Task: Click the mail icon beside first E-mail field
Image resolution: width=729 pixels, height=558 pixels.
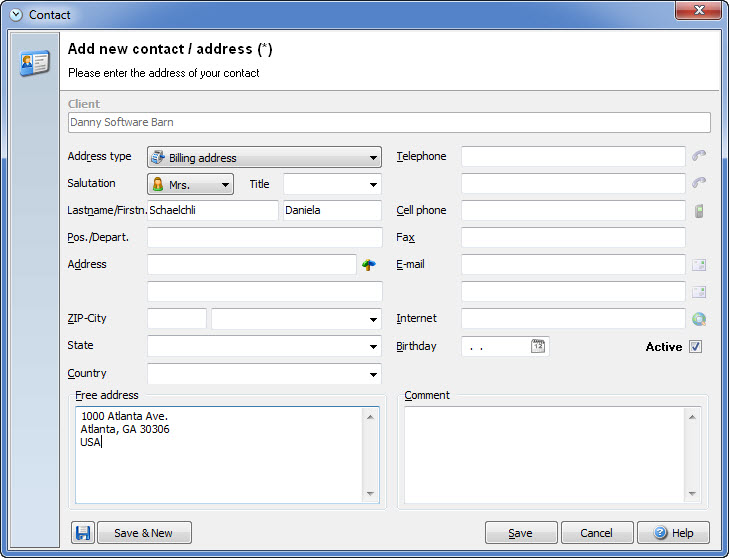Action: [699, 265]
